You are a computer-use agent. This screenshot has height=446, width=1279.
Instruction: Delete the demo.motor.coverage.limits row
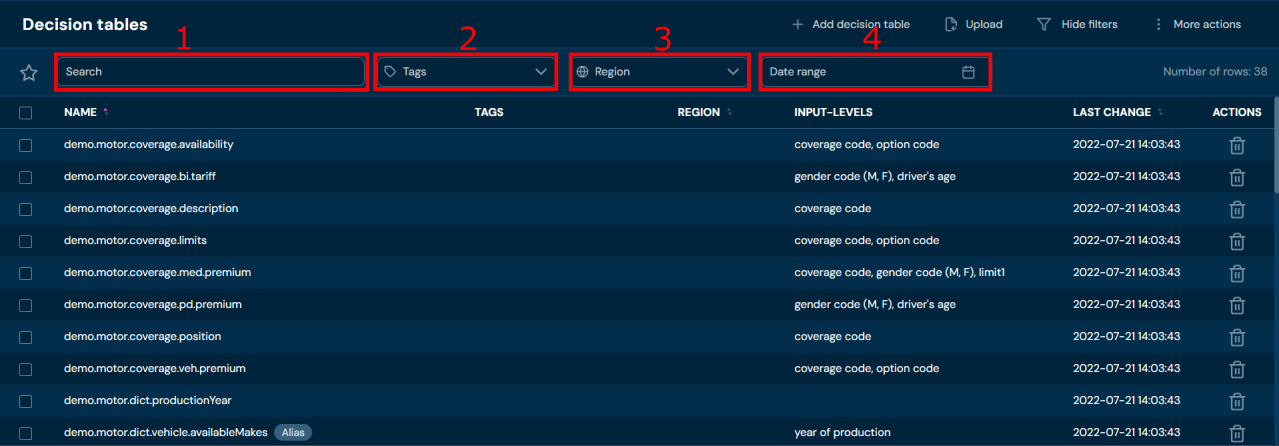tap(1236, 241)
